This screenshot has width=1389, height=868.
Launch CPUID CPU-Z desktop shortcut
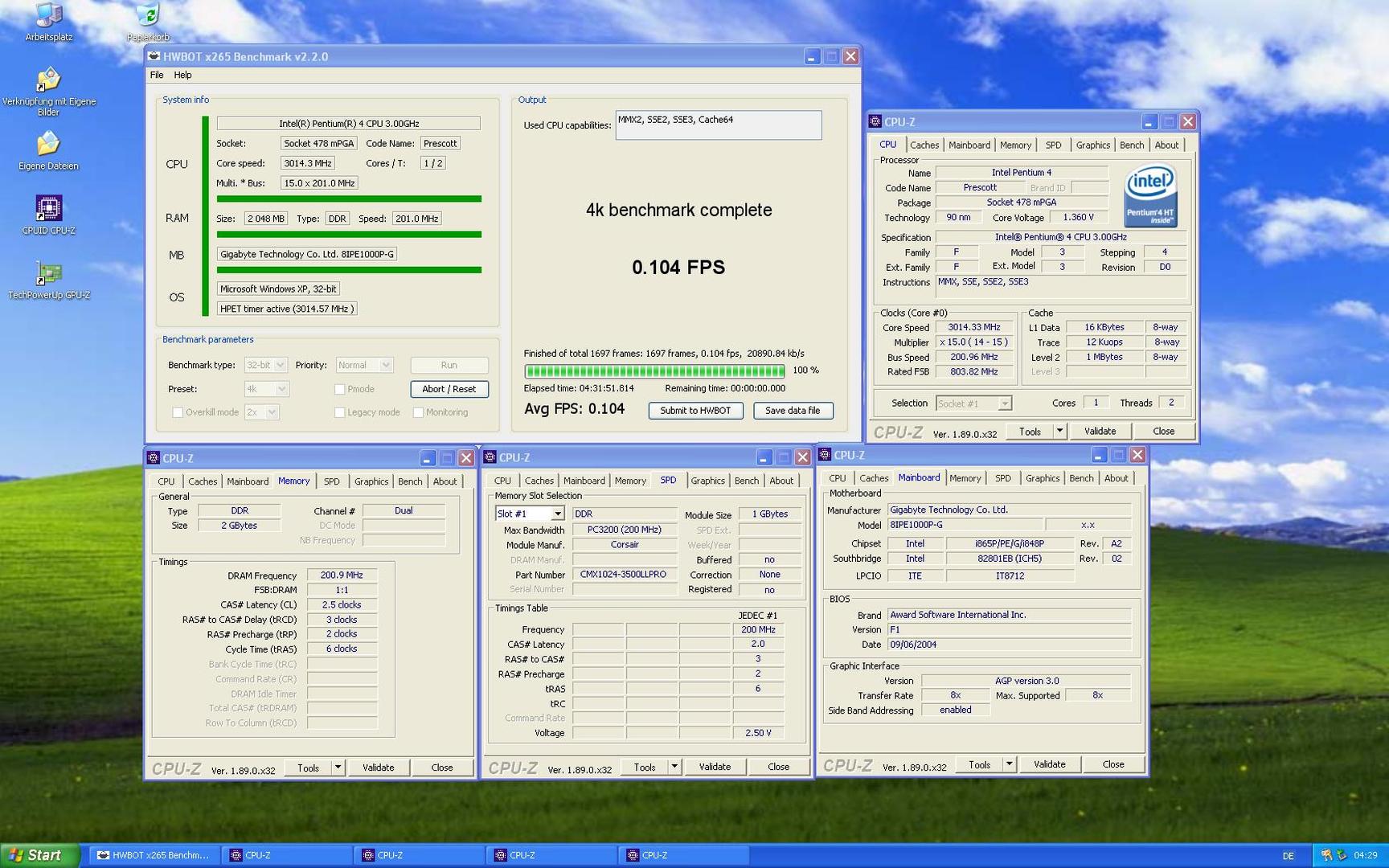(48, 215)
